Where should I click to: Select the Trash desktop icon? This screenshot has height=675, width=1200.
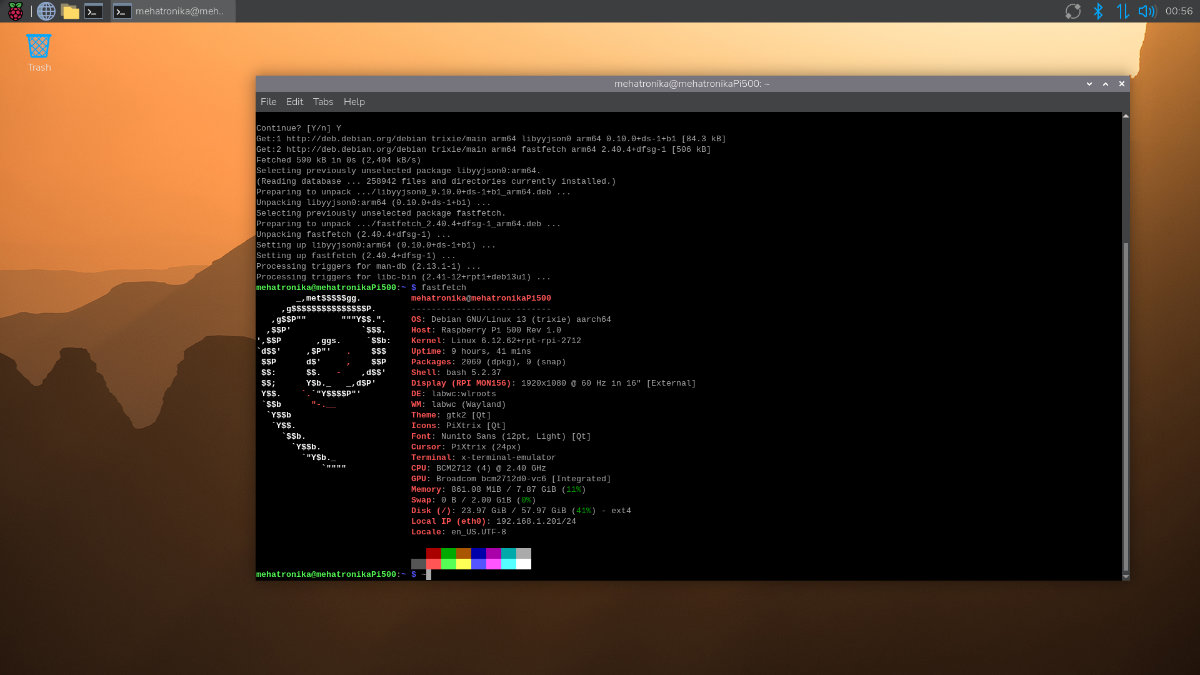click(x=39, y=52)
